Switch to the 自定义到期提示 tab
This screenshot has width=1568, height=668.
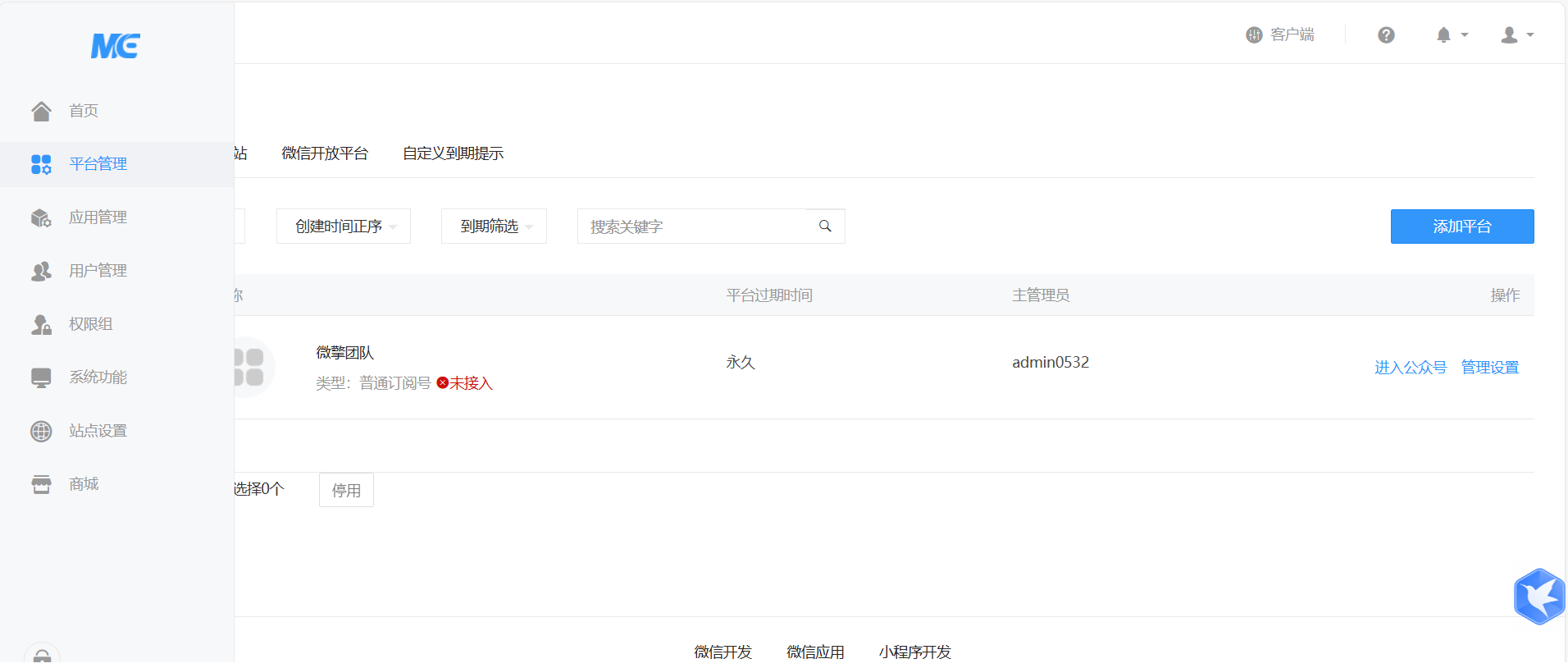[x=453, y=153]
